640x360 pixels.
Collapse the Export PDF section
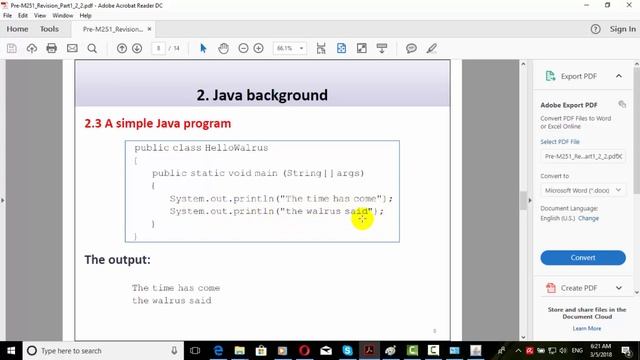619,76
